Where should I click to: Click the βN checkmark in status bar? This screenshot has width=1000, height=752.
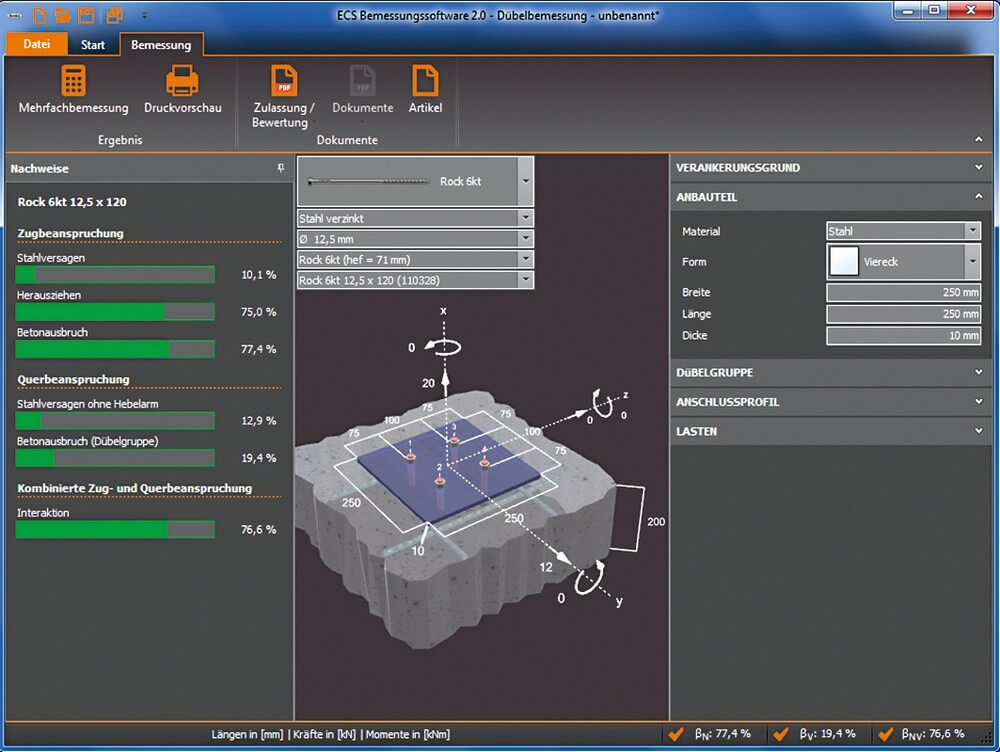[x=676, y=734]
